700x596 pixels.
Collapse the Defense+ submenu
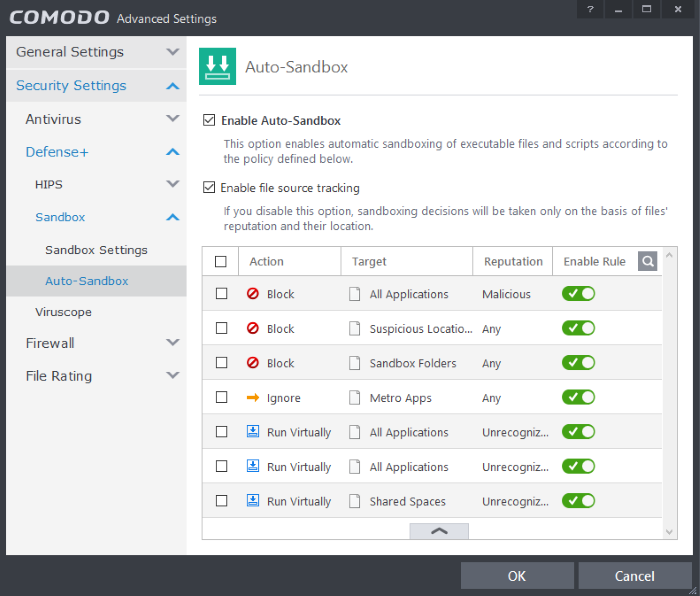point(96,152)
